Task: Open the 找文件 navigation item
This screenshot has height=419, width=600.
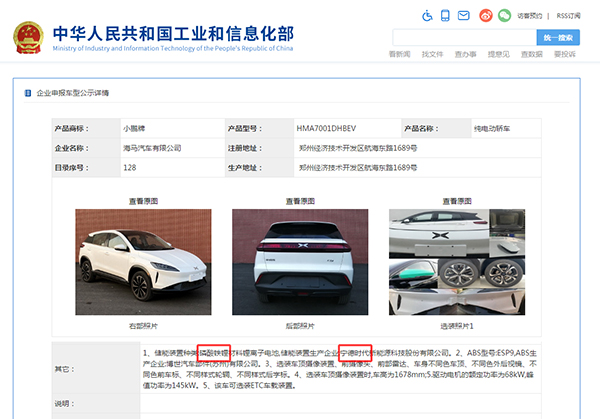Action: [x=432, y=54]
